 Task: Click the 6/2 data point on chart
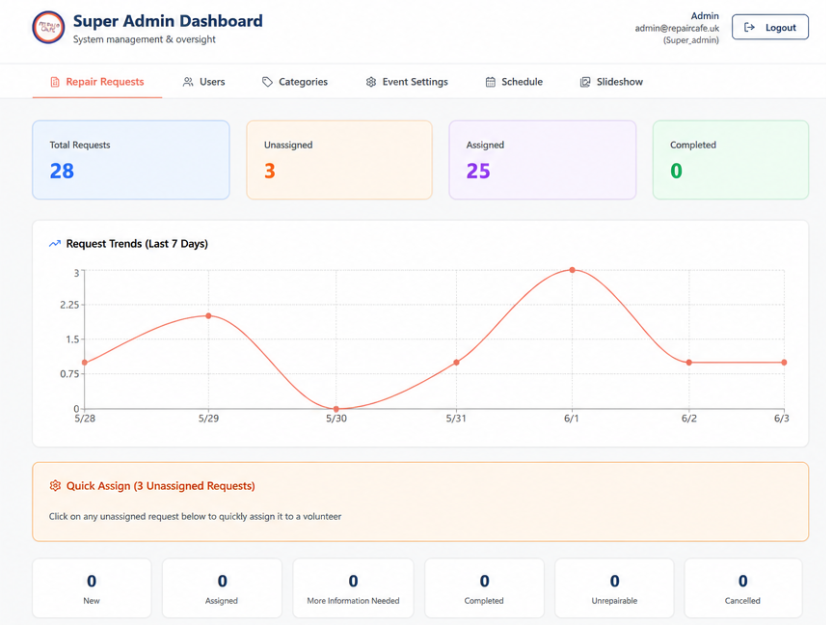click(689, 363)
